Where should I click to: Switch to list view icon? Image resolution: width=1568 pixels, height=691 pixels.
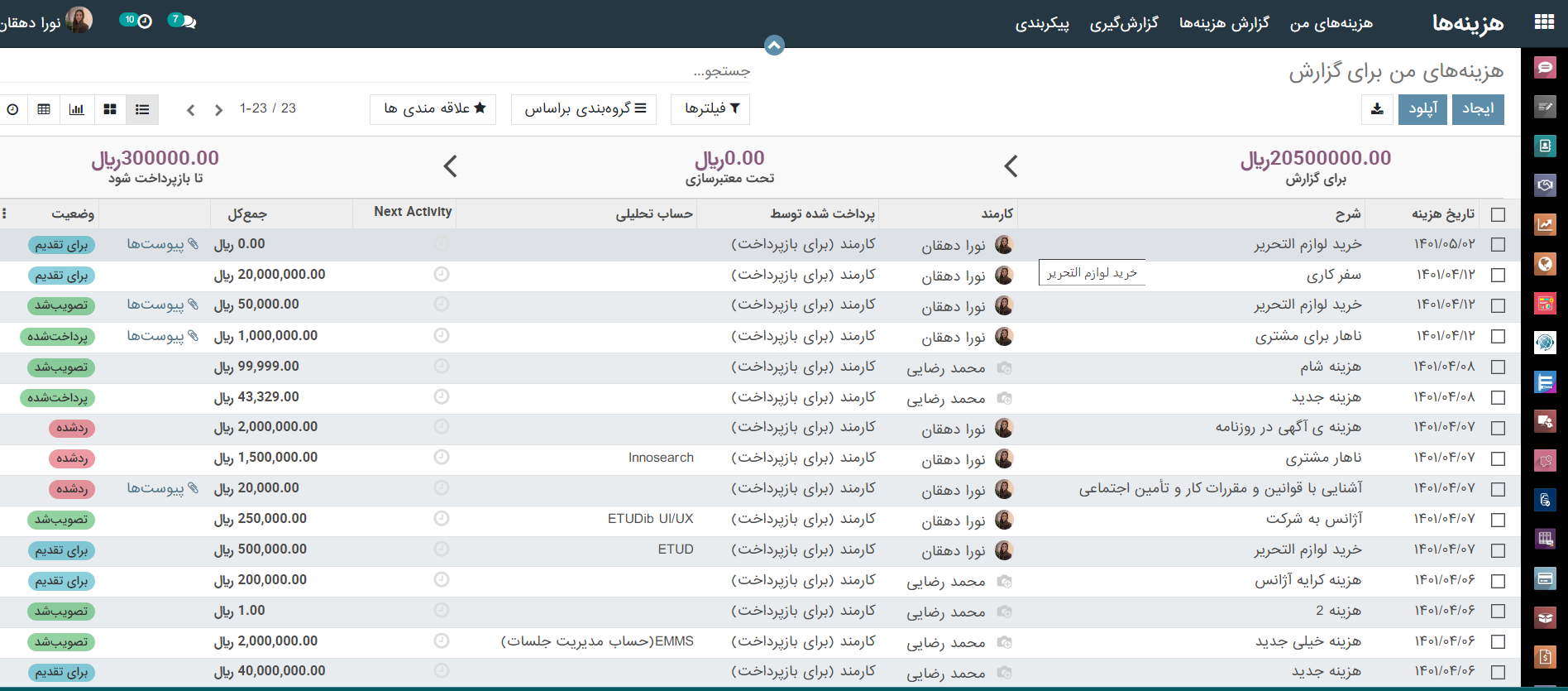pyautogui.click(x=142, y=109)
